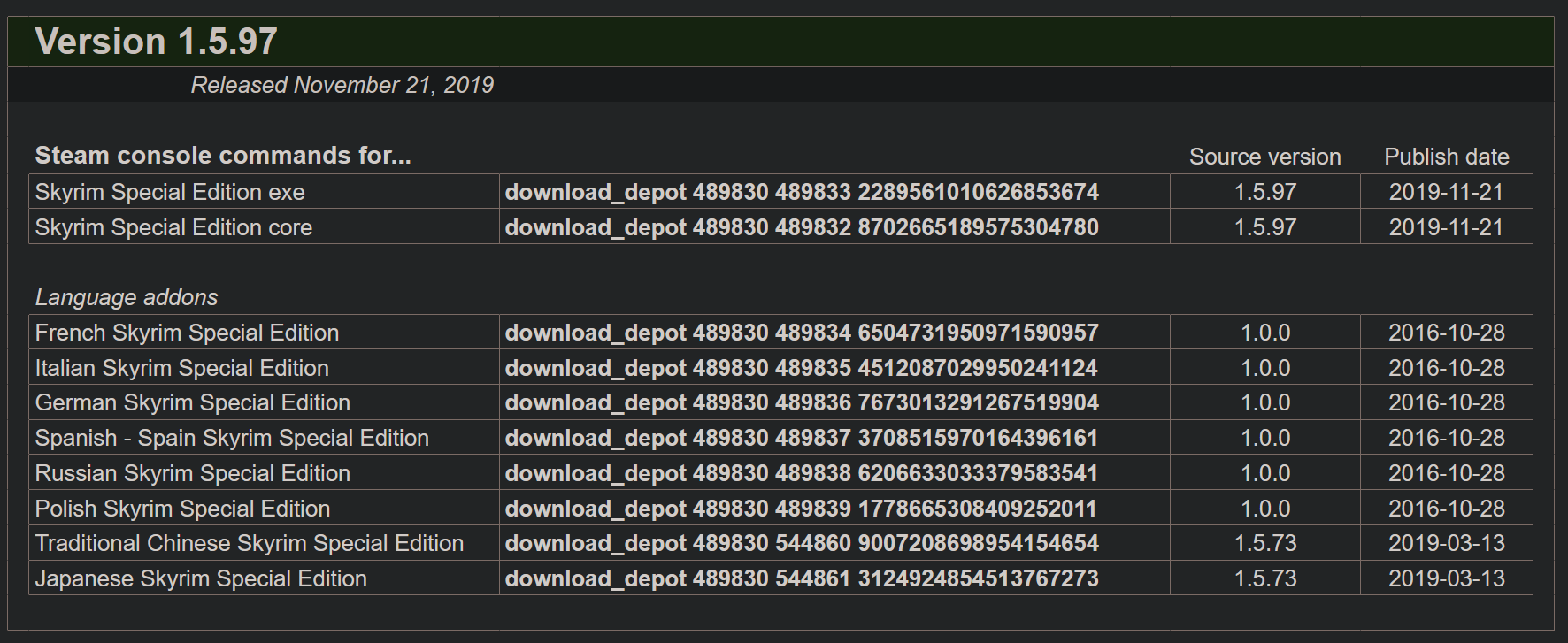
Task: Click publish date 2016-10-28 in Polish row
Action: pos(1447,509)
